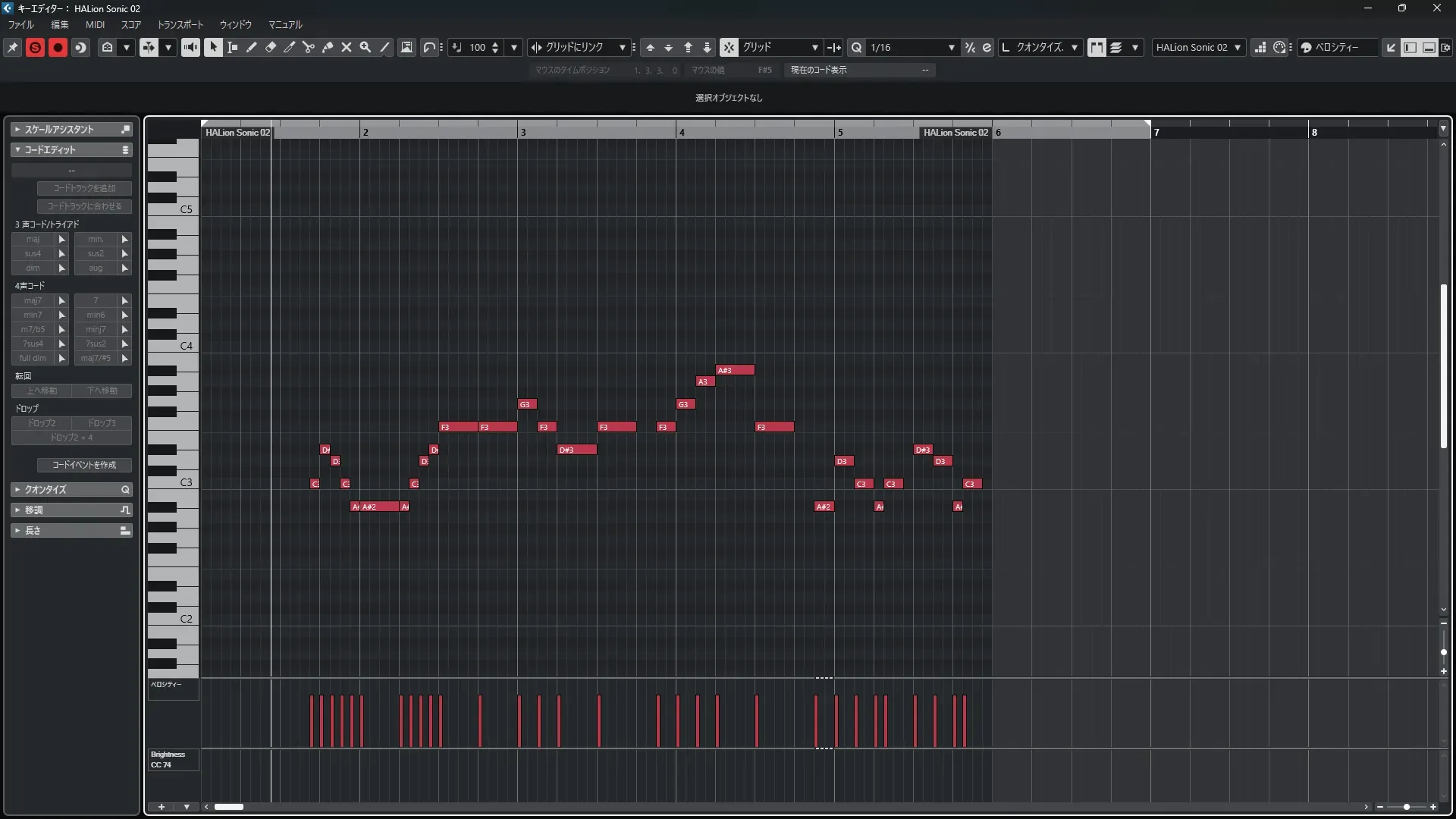Toggle Acoustic Feedback speaker button

click(x=190, y=47)
